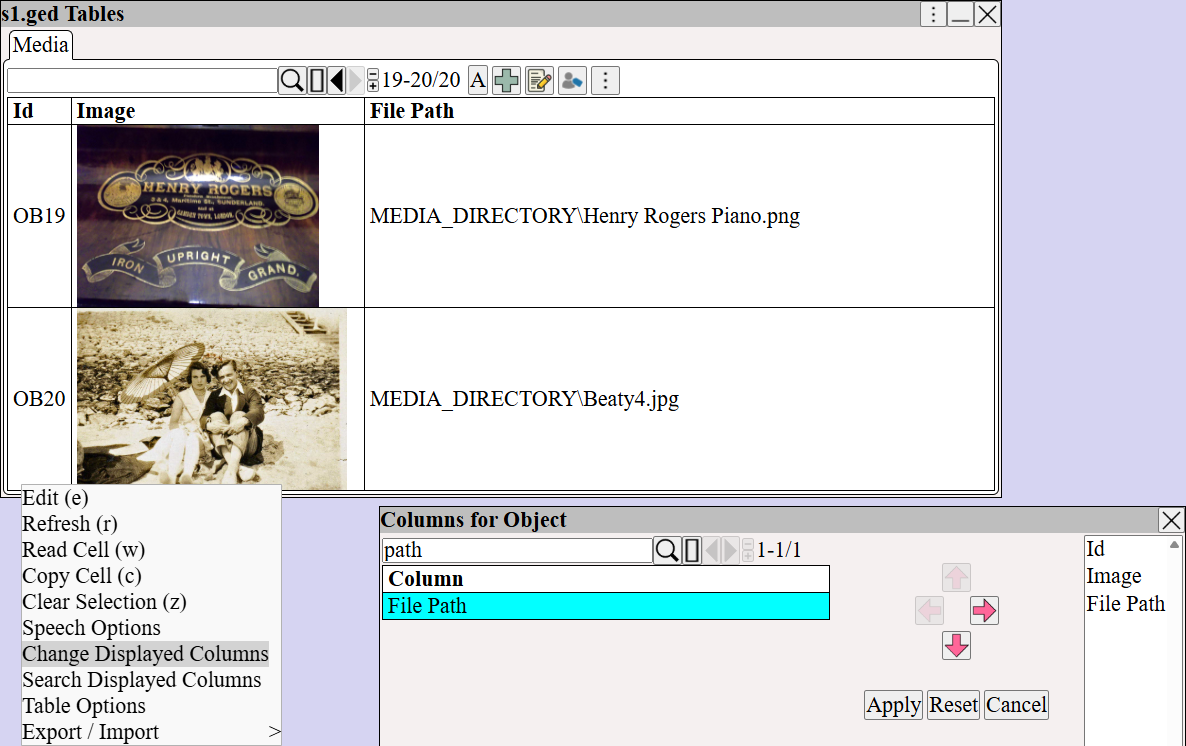Click the 'A' font button in Media toolbar
This screenshot has height=746, width=1186.
click(x=477, y=80)
